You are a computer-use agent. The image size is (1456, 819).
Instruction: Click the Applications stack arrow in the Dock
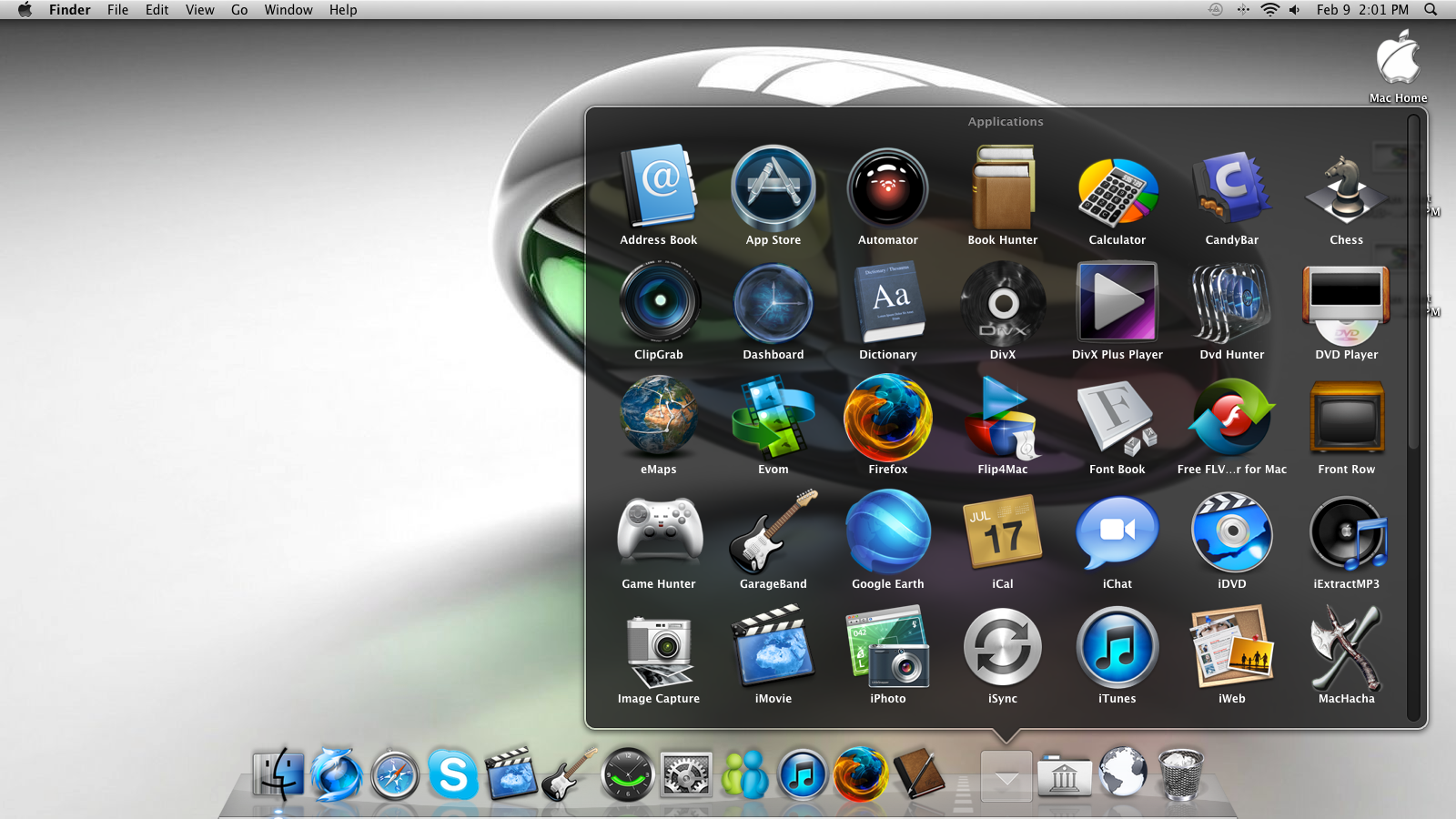(1006, 776)
